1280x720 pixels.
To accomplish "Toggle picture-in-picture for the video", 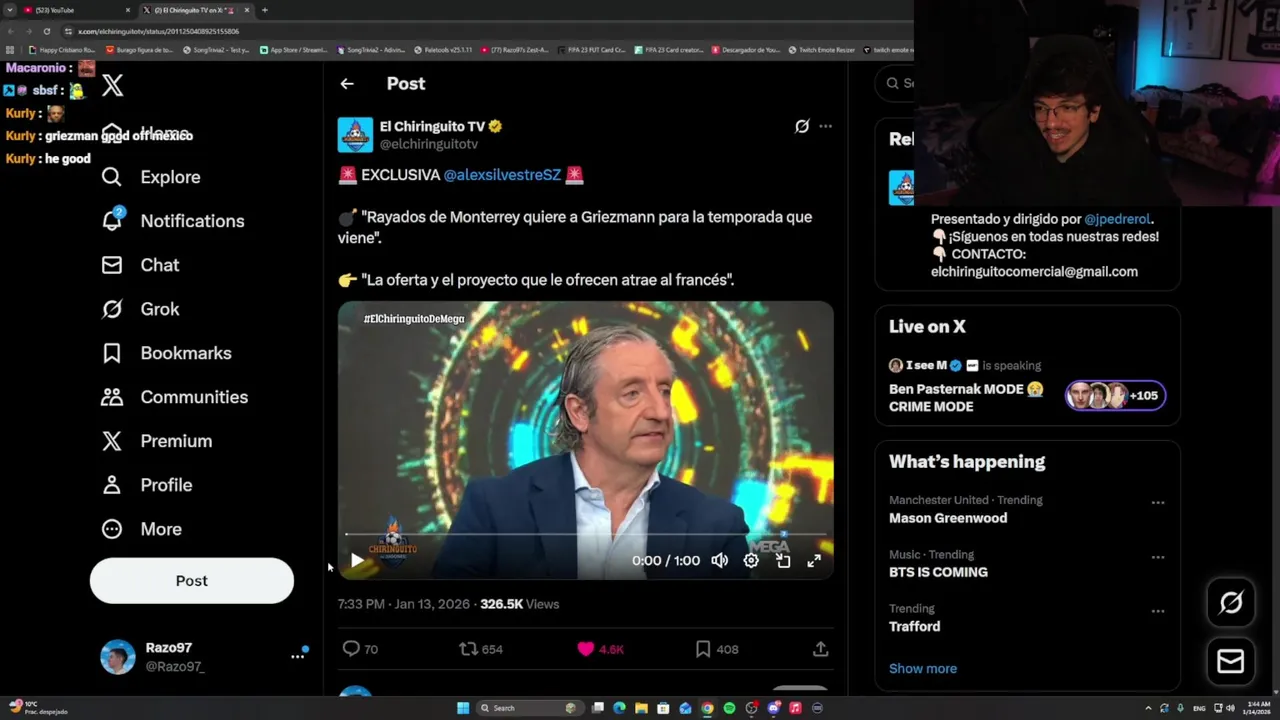I will (x=783, y=561).
